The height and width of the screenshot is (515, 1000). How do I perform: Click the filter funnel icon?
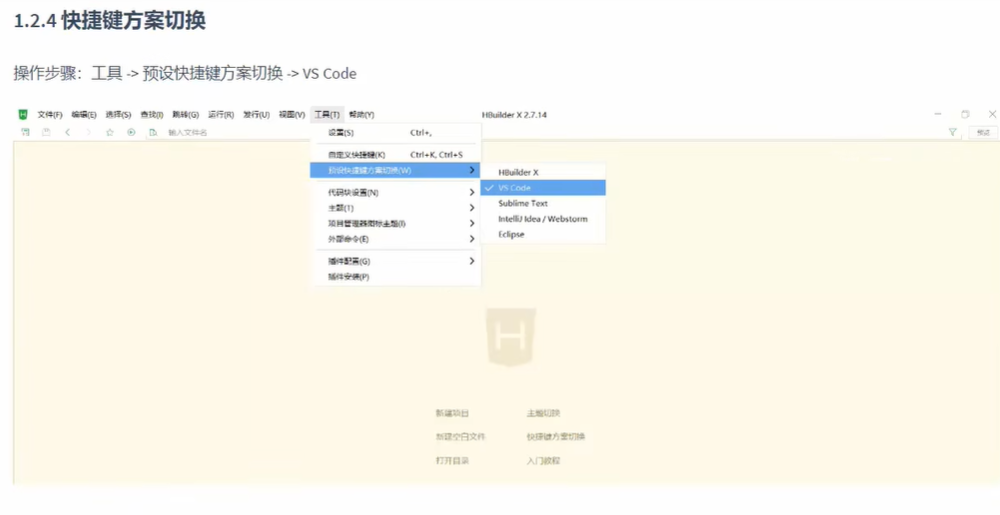coord(953,133)
